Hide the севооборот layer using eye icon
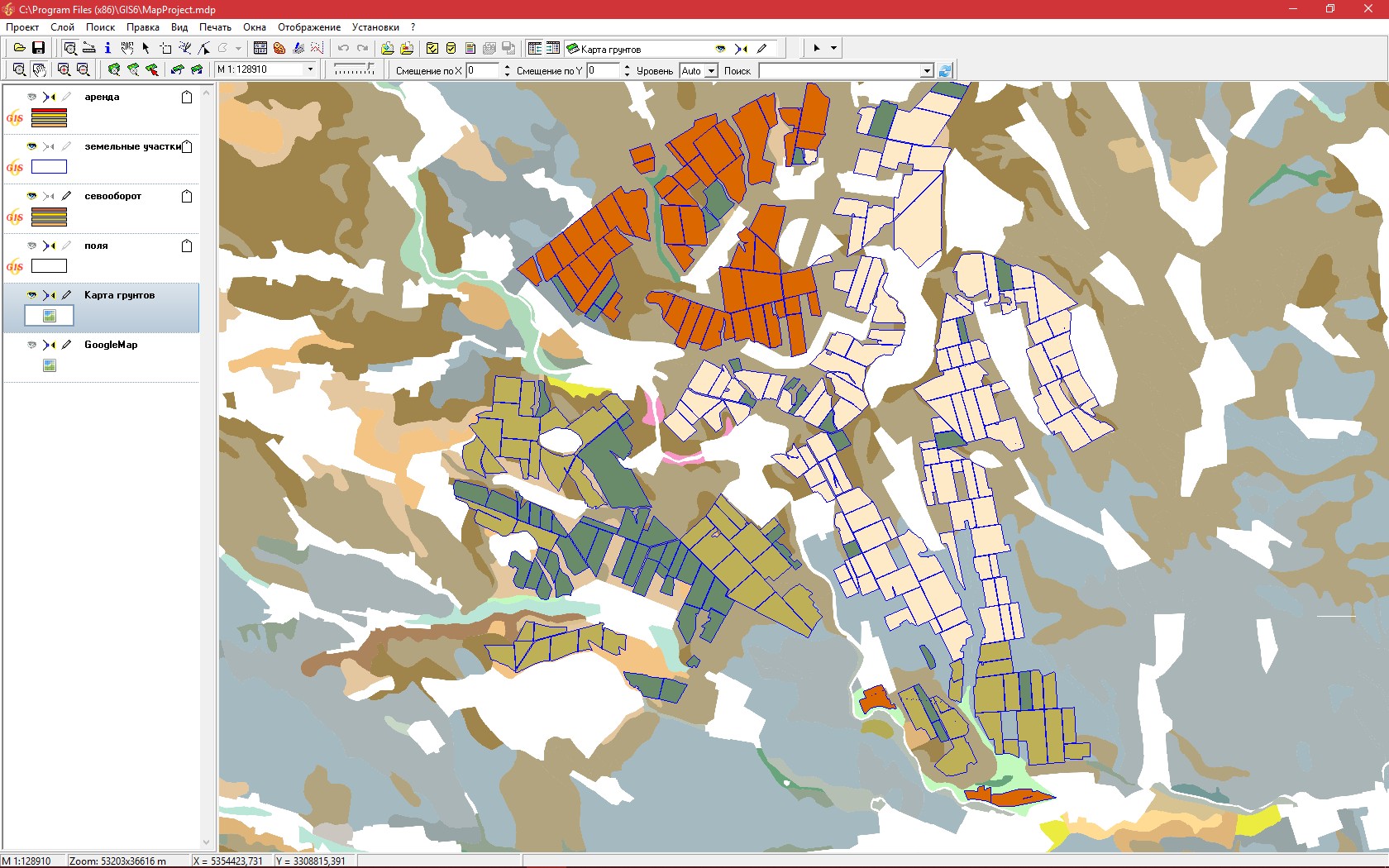 click(x=32, y=196)
